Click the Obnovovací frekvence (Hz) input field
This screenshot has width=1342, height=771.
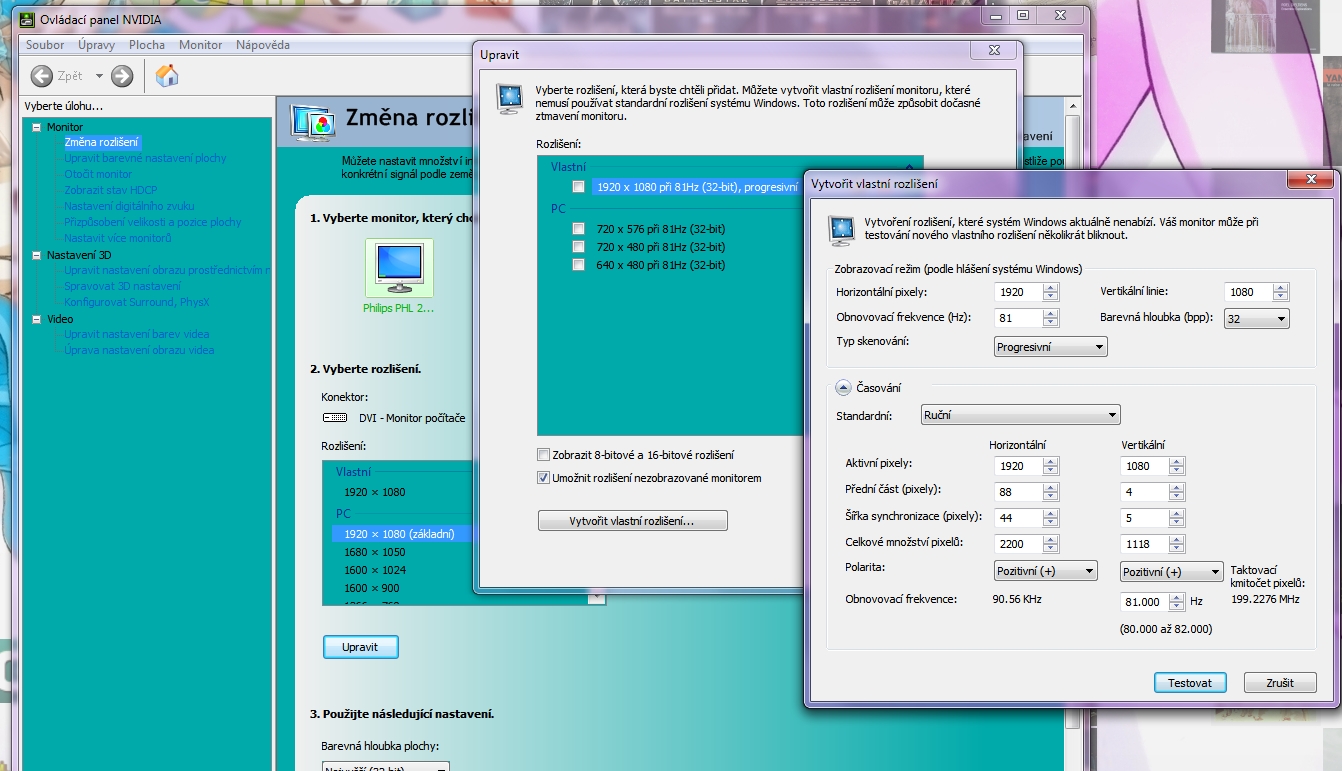[1018, 319]
